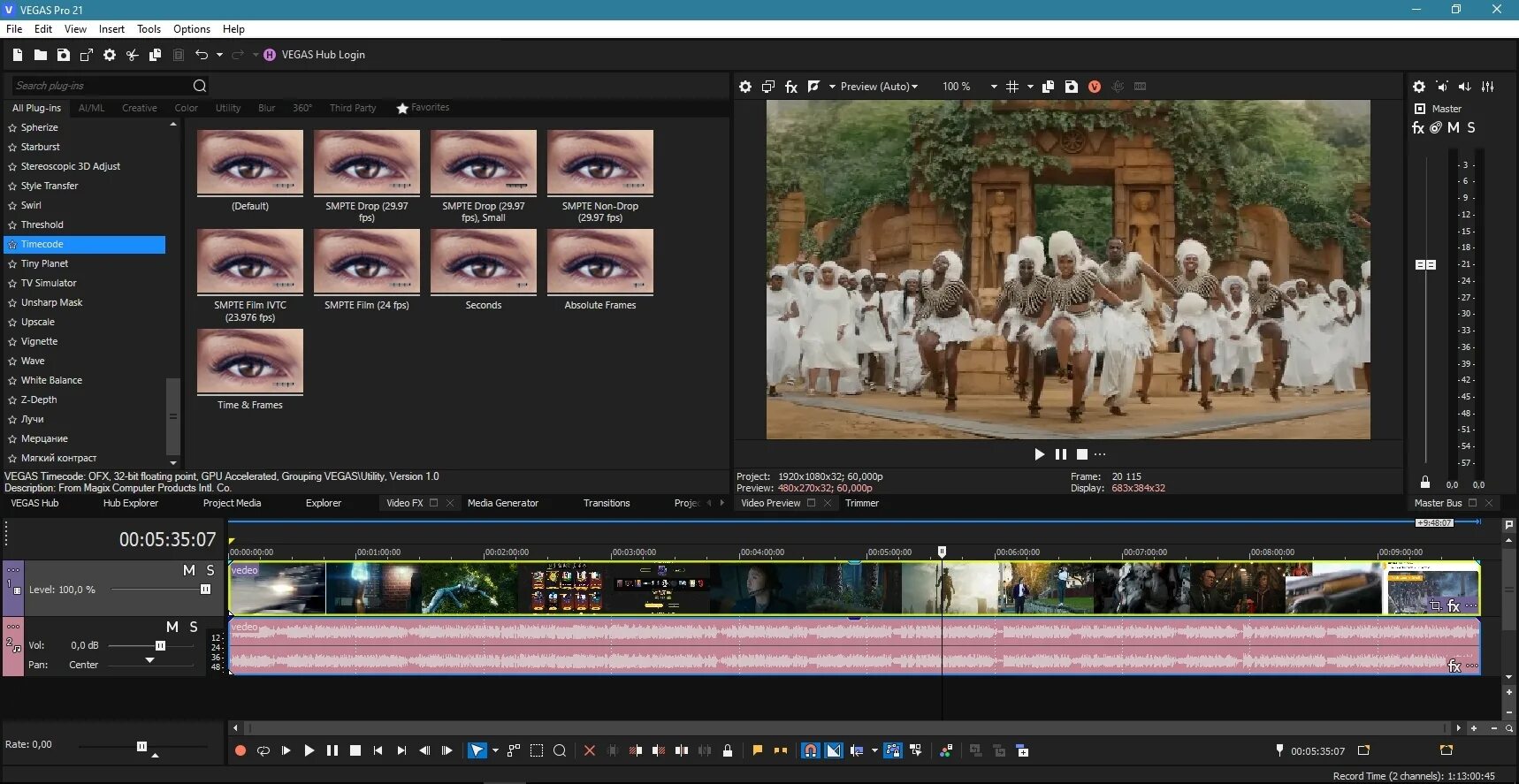Open Preview (Auto) quality dropdown
The width and height of the screenshot is (1519, 784).
tap(879, 87)
